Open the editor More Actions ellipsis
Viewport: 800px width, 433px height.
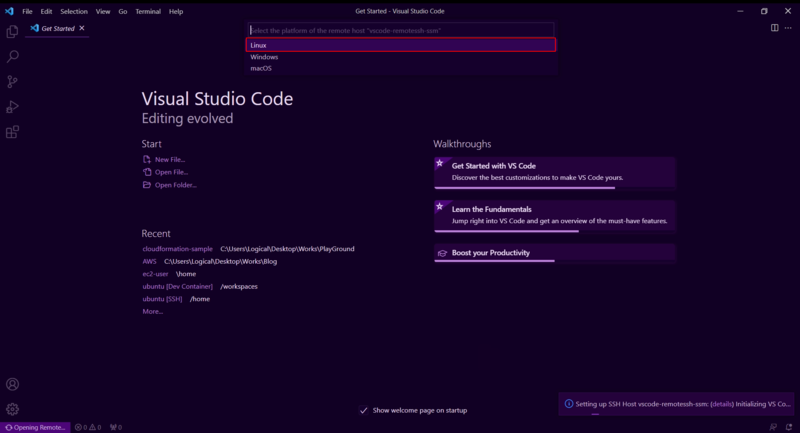click(x=788, y=28)
